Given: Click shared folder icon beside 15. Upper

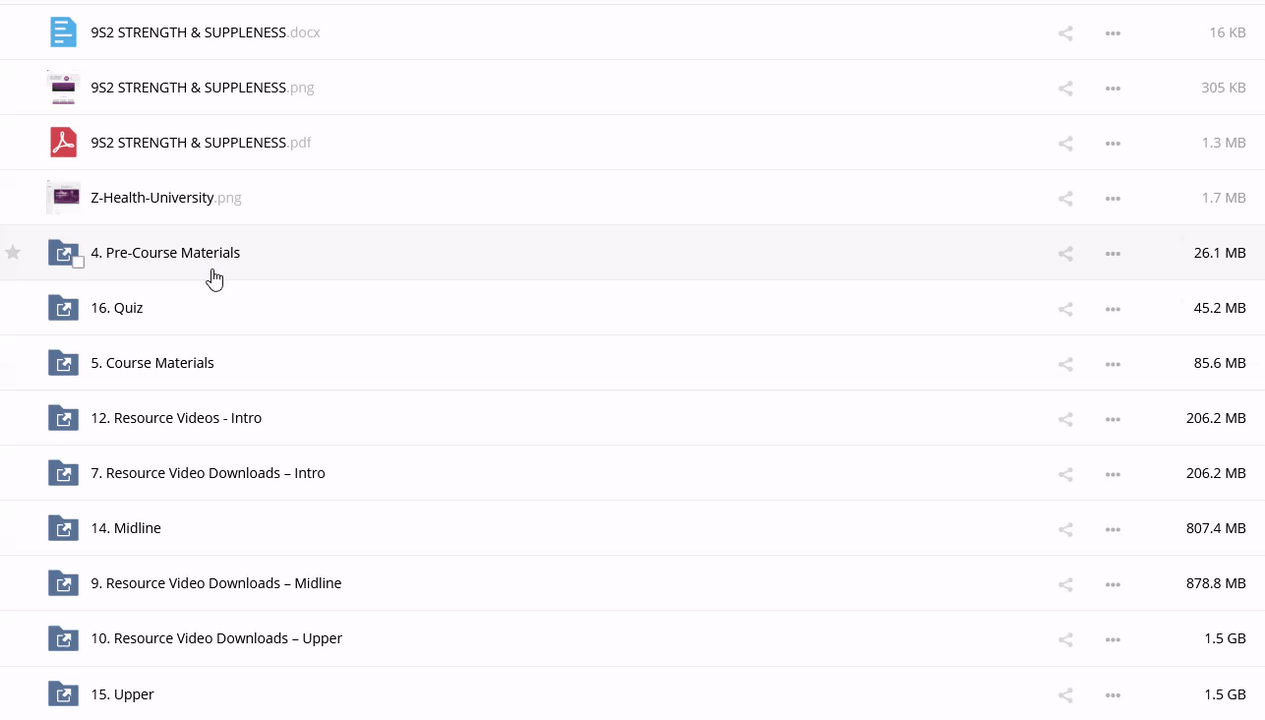Looking at the screenshot, I should click(63, 694).
